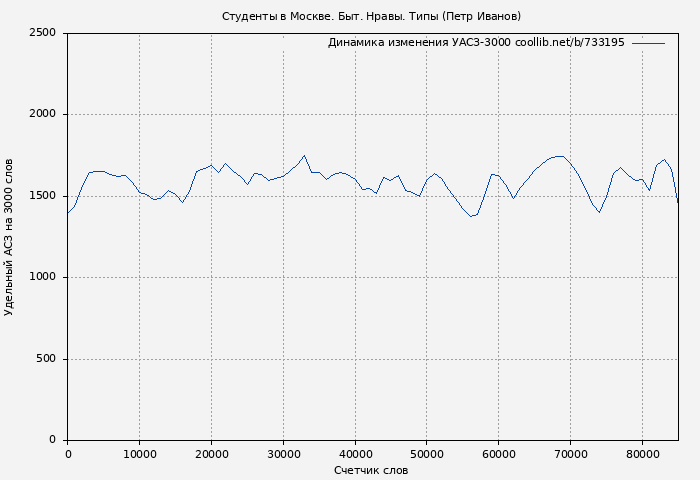Image resolution: width=700 pixels, height=480 pixels.
Task: Click the 50000 tick label on x-axis
Action: 427,455
